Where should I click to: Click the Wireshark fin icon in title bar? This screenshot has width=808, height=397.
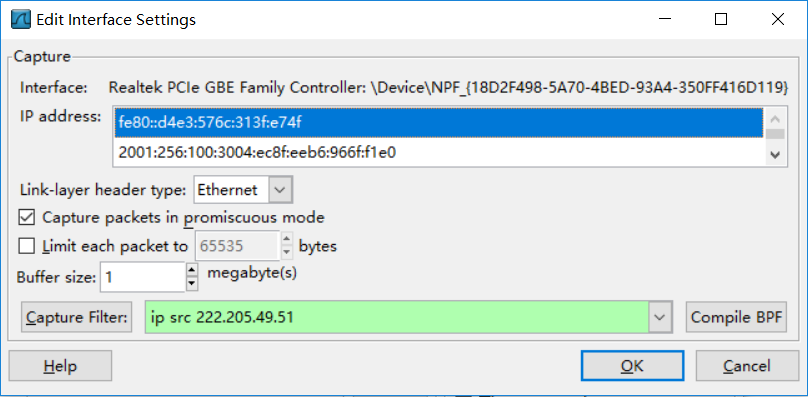tap(21, 20)
